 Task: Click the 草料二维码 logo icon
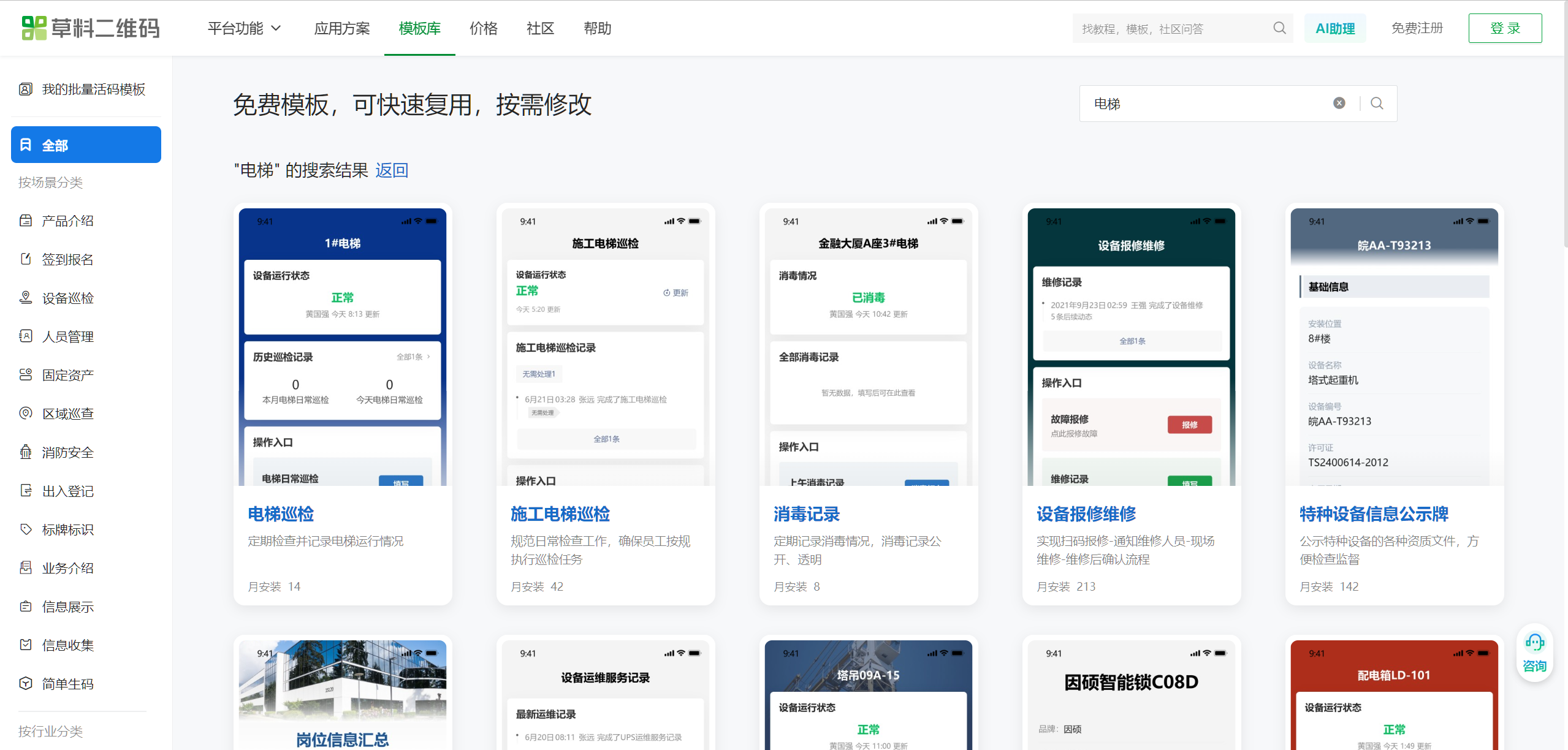(34, 28)
